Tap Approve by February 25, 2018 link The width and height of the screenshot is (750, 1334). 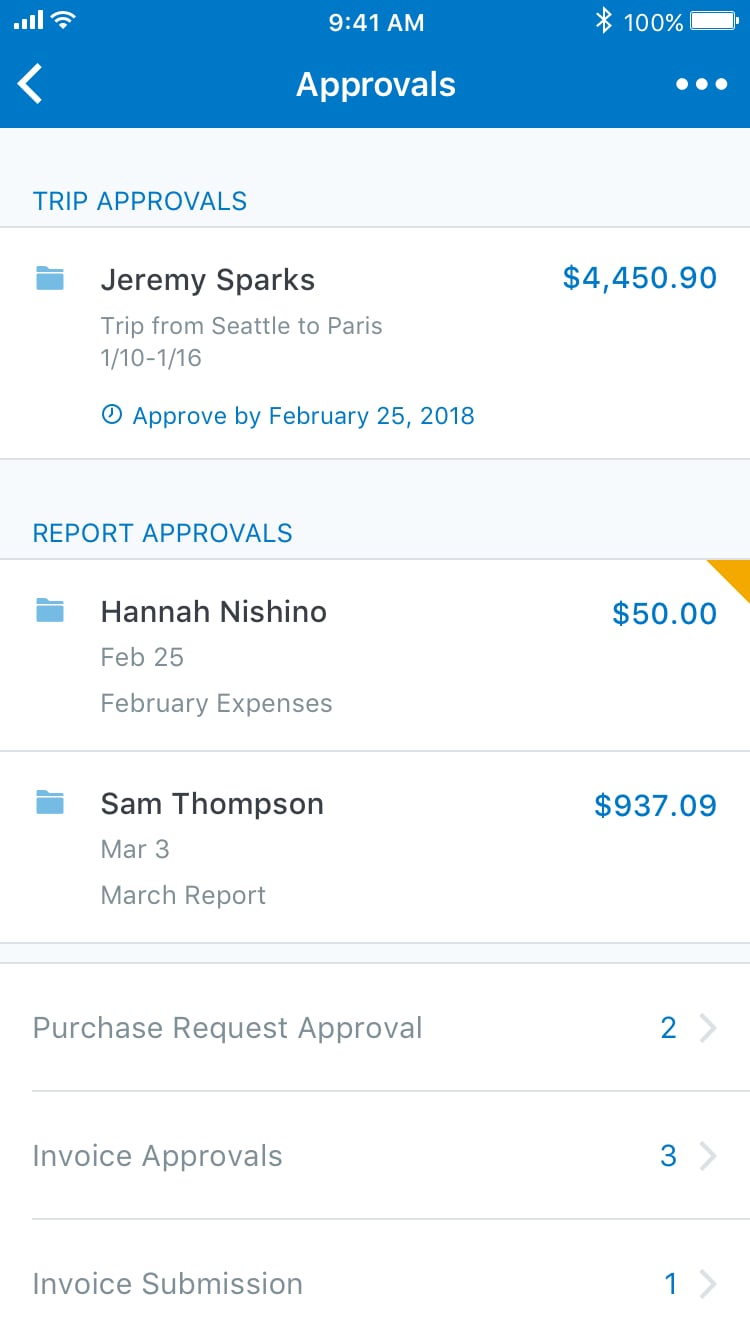(303, 415)
